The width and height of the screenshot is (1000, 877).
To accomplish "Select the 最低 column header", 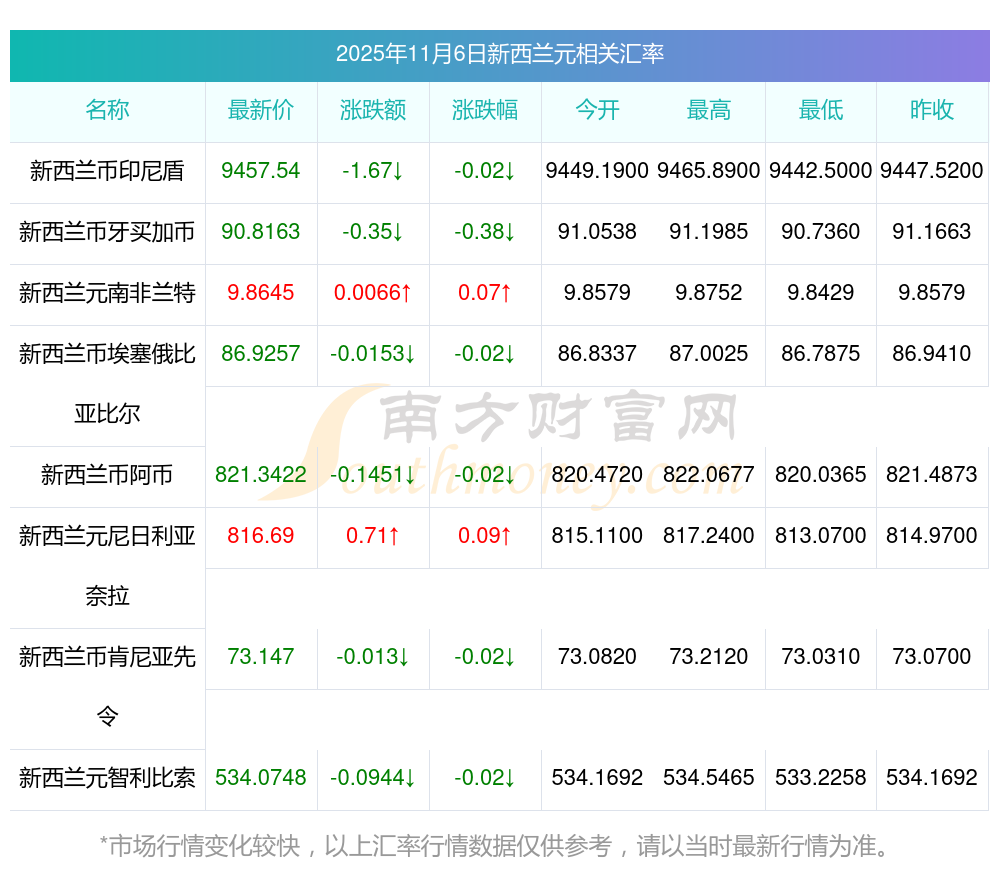I will tap(821, 110).
